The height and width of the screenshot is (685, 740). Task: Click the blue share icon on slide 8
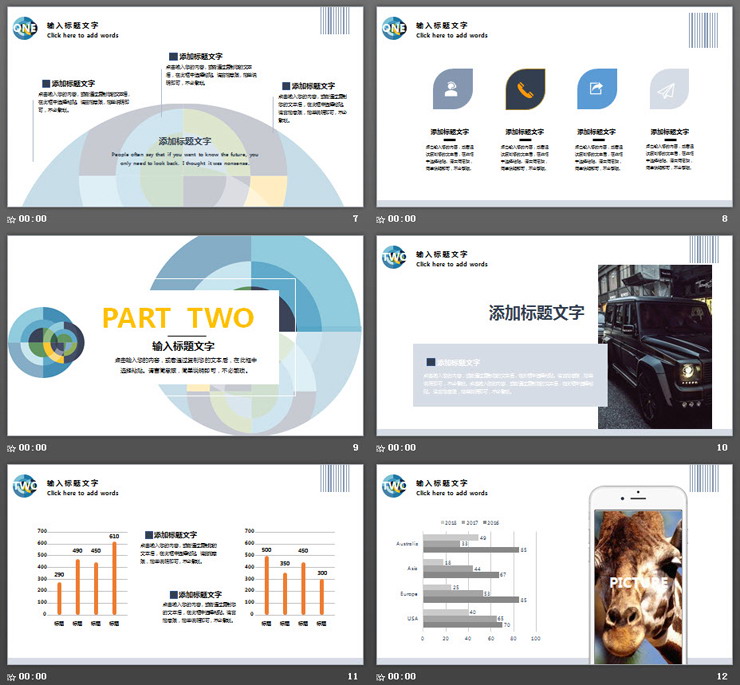point(597,89)
